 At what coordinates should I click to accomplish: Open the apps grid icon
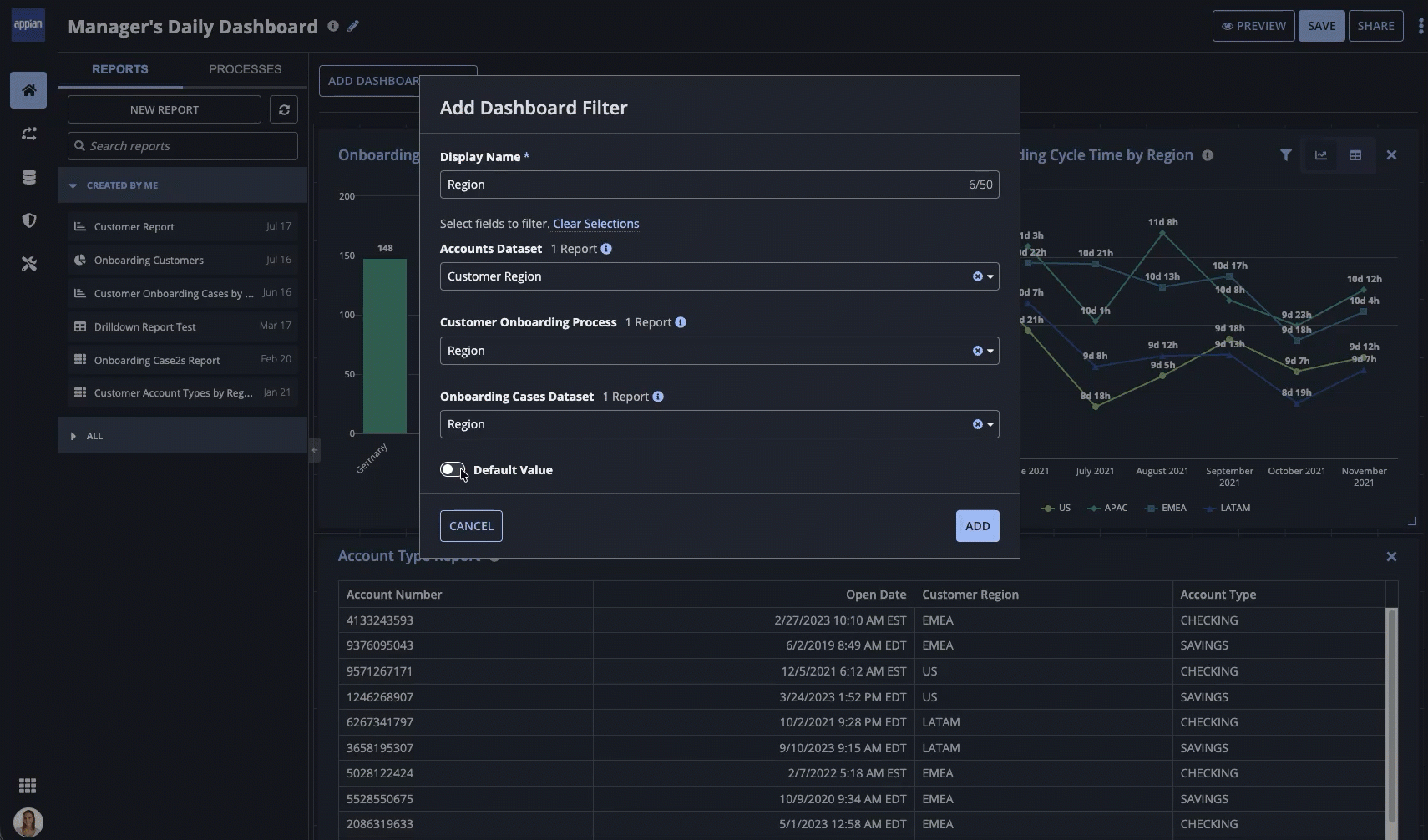tap(28, 786)
